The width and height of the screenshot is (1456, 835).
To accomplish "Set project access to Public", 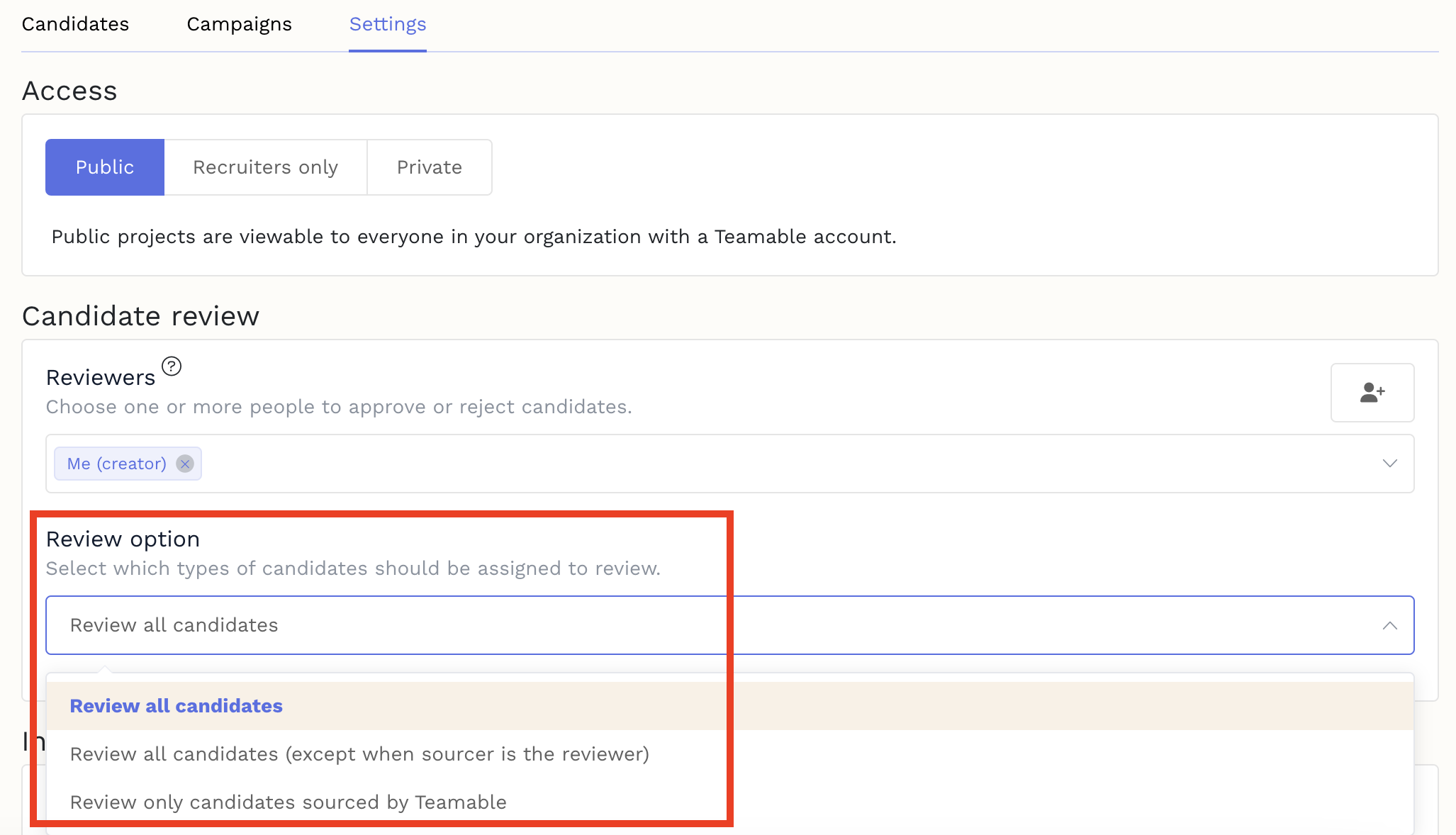I will point(104,167).
